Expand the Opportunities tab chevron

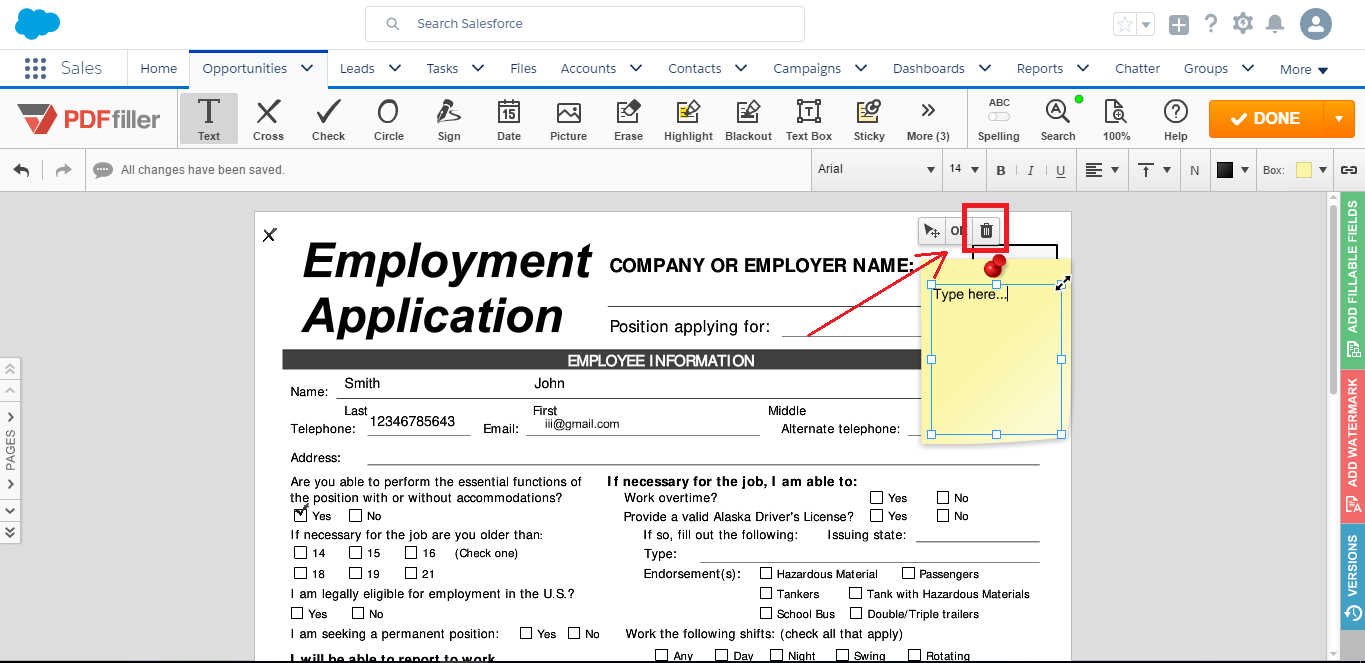point(306,68)
